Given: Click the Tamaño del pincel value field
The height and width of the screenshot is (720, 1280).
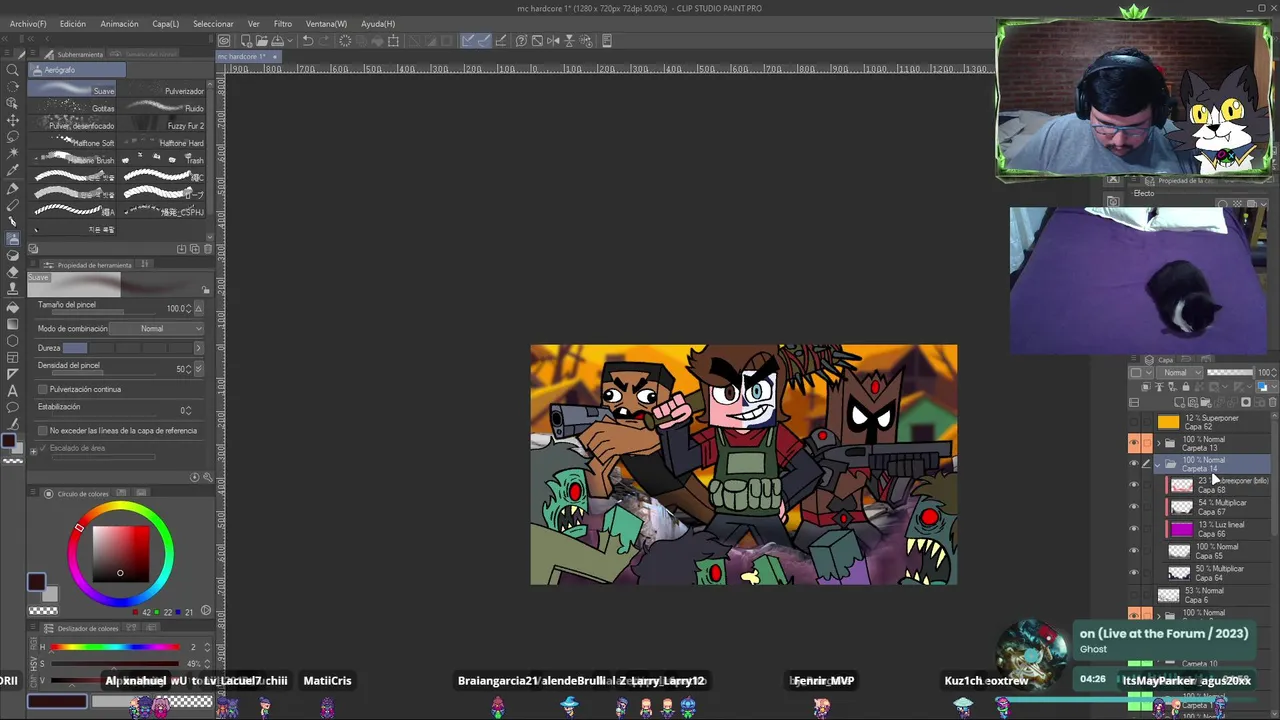Looking at the screenshot, I should click(x=175, y=308).
